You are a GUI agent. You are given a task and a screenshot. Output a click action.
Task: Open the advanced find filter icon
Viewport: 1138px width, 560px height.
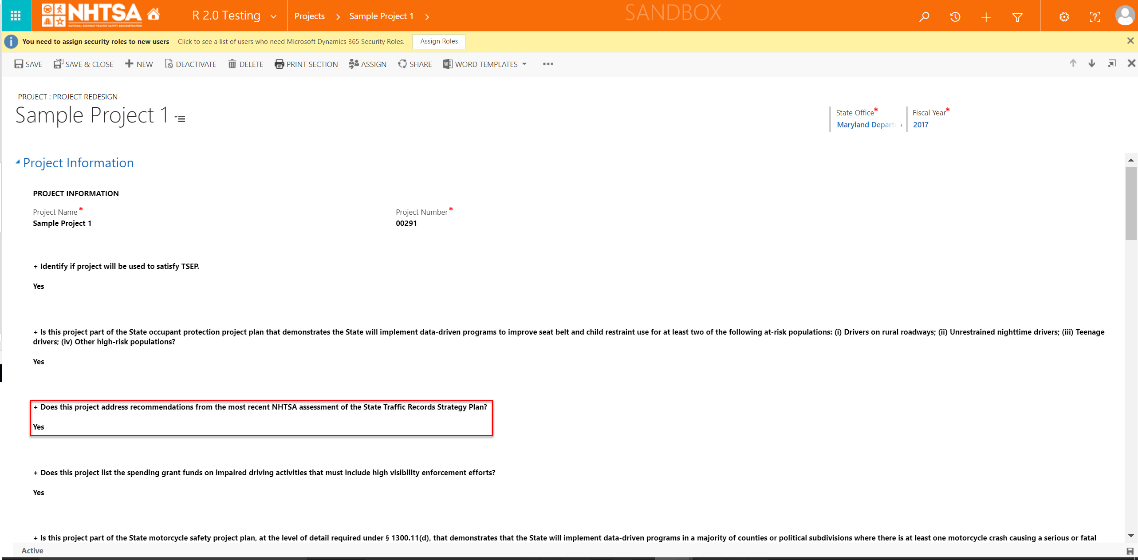(1018, 17)
